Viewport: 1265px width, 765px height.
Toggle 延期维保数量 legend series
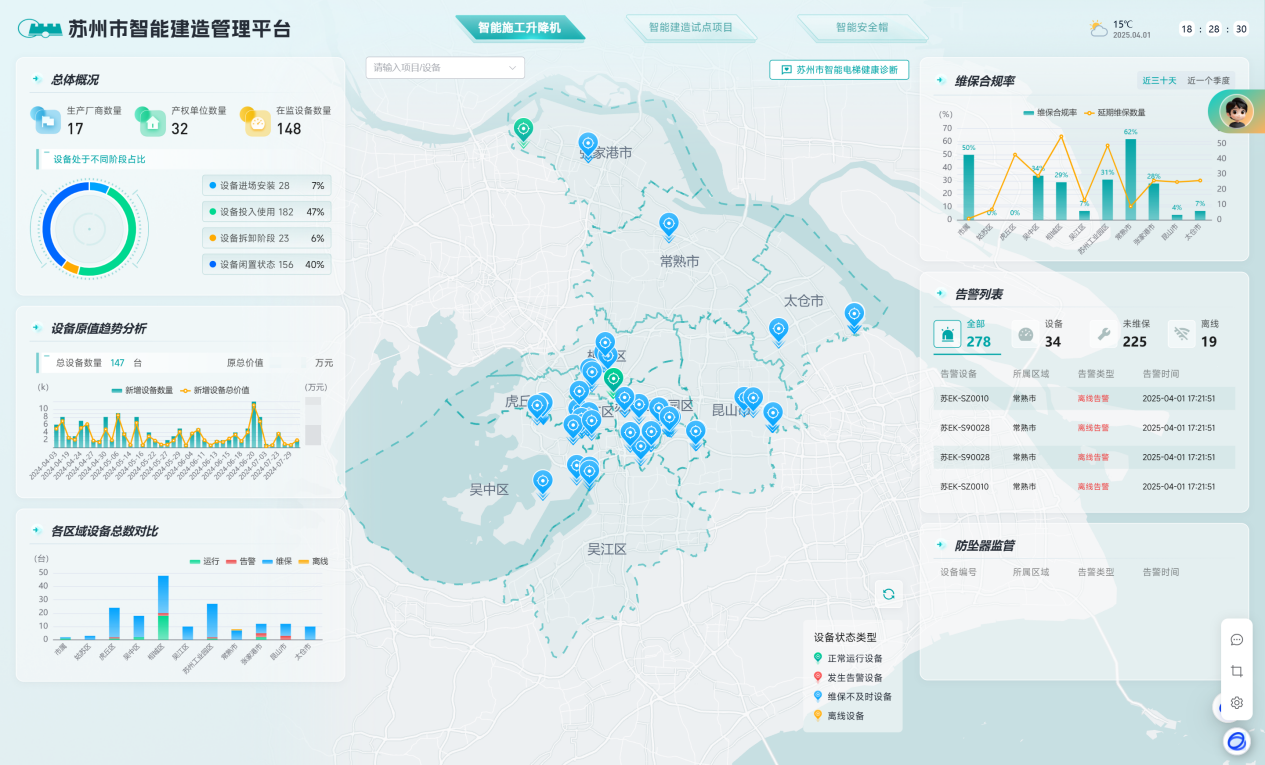tap(1115, 112)
